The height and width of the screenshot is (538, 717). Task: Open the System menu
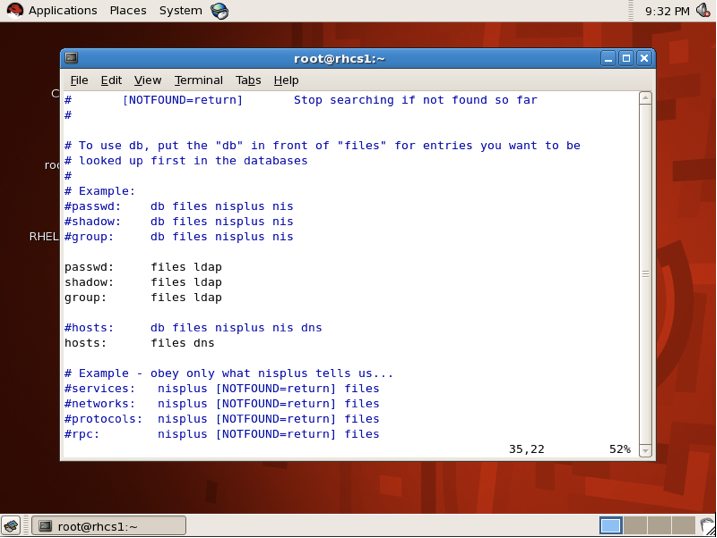180,10
